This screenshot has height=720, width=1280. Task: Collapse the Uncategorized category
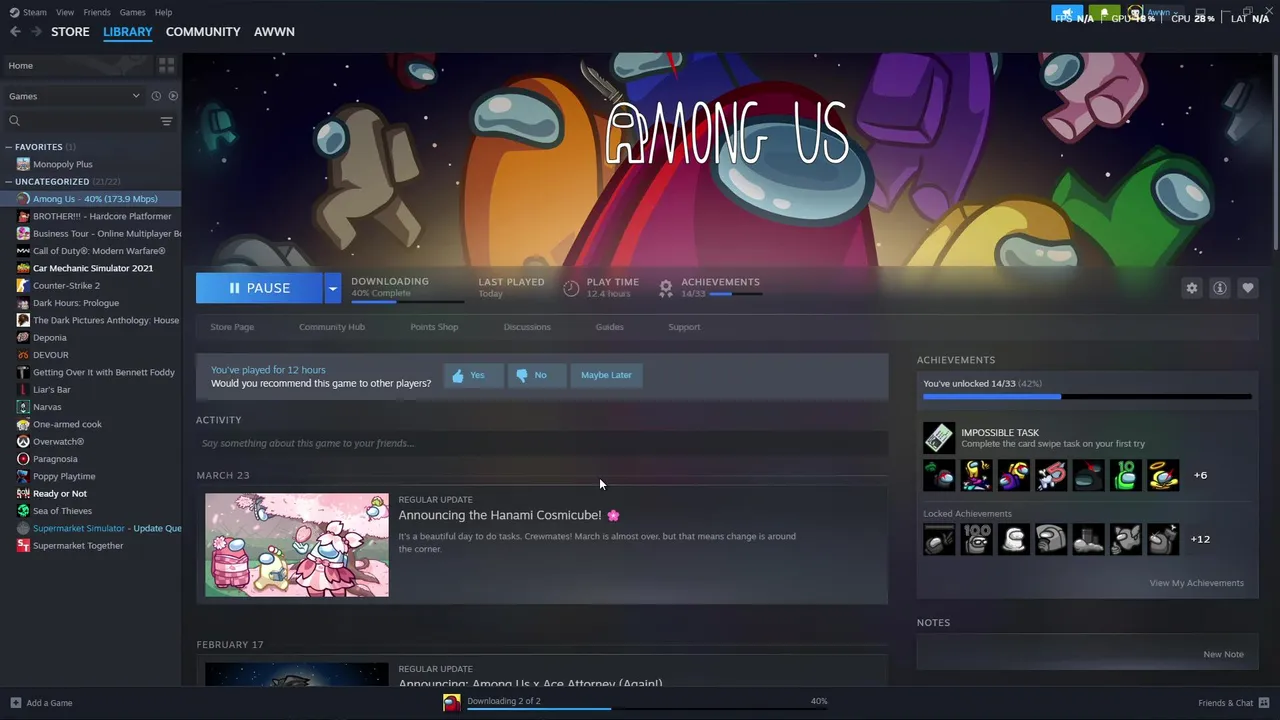8,182
